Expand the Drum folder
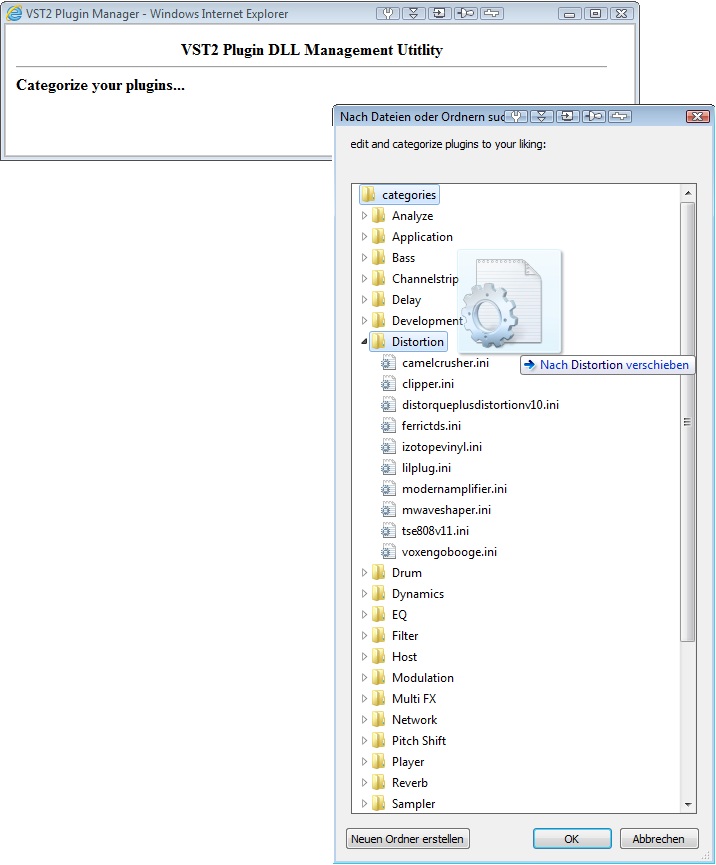Viewport: 716px width, 865px height. pos(364,573)
